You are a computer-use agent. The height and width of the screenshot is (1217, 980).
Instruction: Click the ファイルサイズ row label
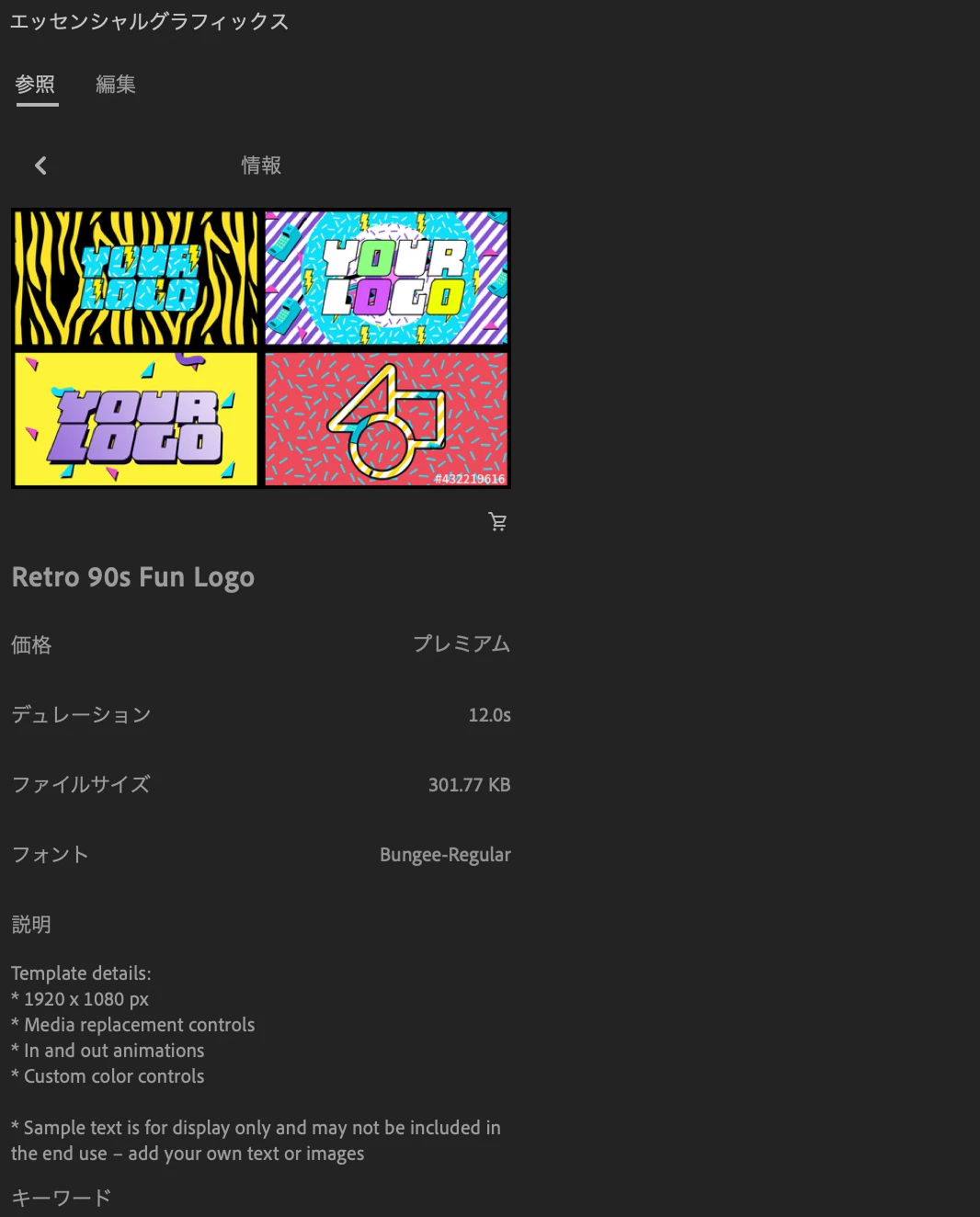tap(81, 785)
